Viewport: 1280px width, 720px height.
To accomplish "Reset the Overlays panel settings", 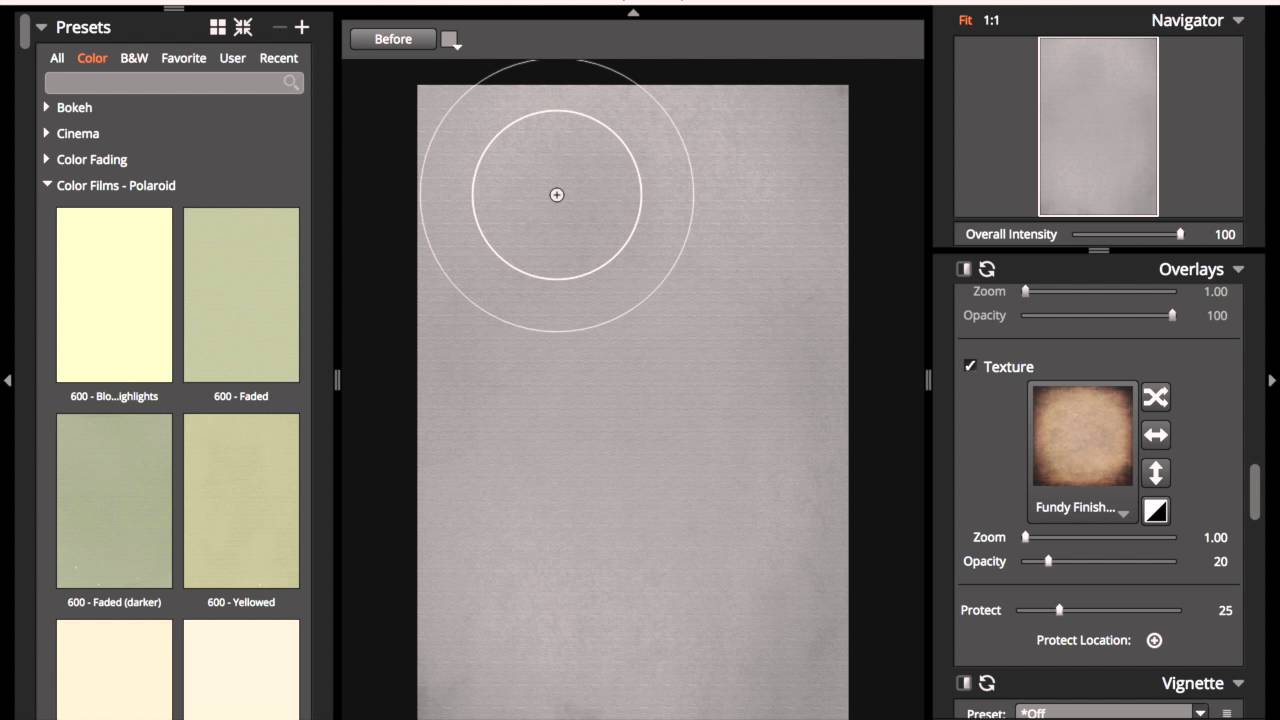I will [x=987, y=269].
